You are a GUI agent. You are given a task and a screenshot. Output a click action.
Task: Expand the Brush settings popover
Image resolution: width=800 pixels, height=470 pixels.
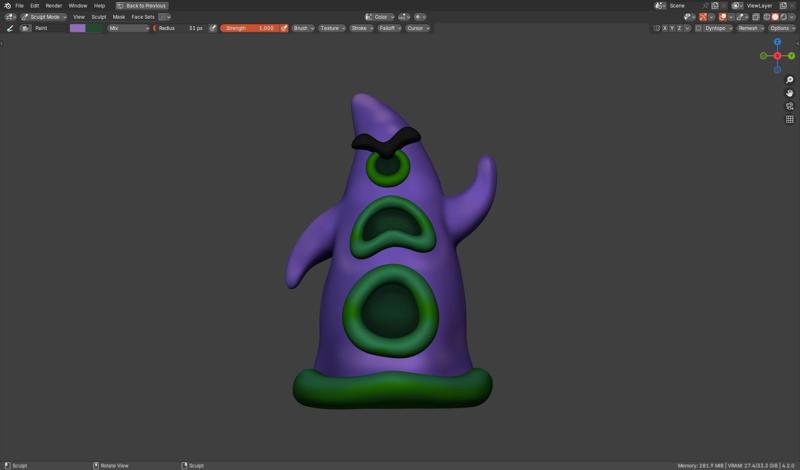pyautogui.click(x=303, y=28)
